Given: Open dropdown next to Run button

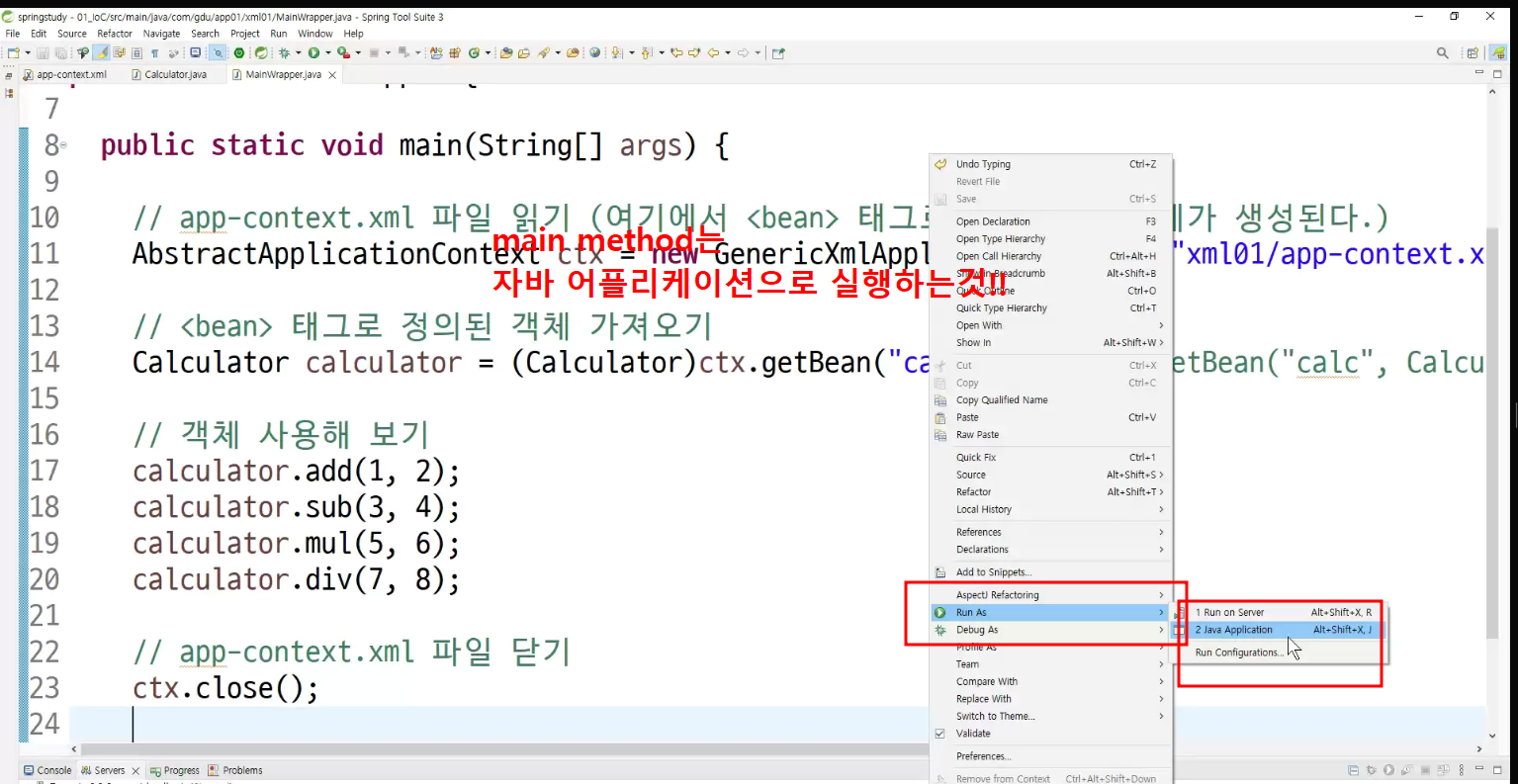Looking at the screenshot, I should (327, 52).
